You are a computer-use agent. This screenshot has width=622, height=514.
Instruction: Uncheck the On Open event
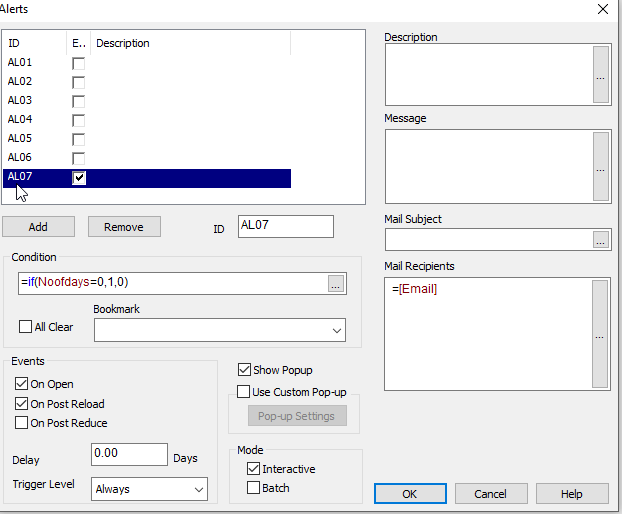click(x=21, y=384)
